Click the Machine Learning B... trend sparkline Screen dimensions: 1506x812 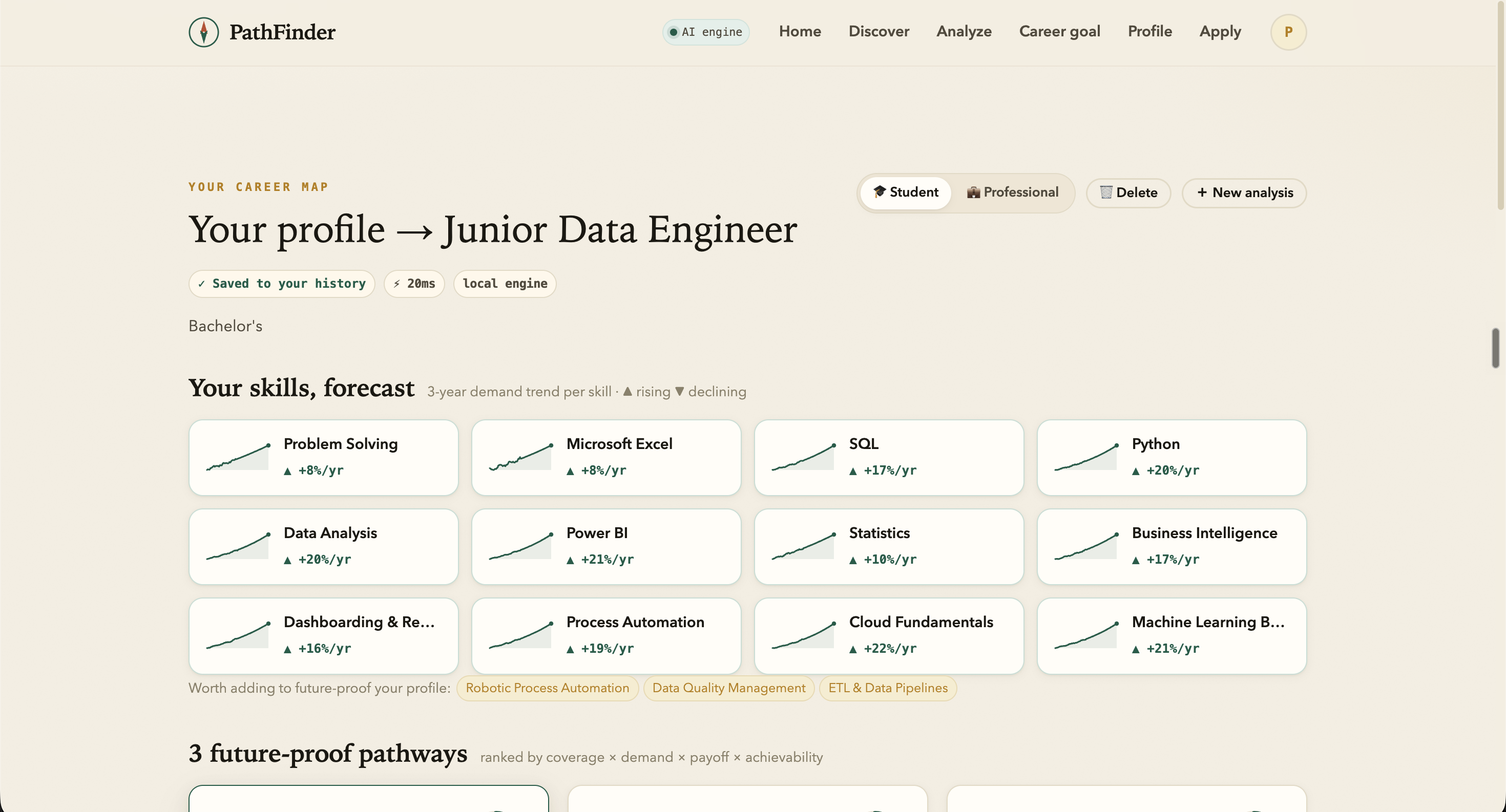1086,635
